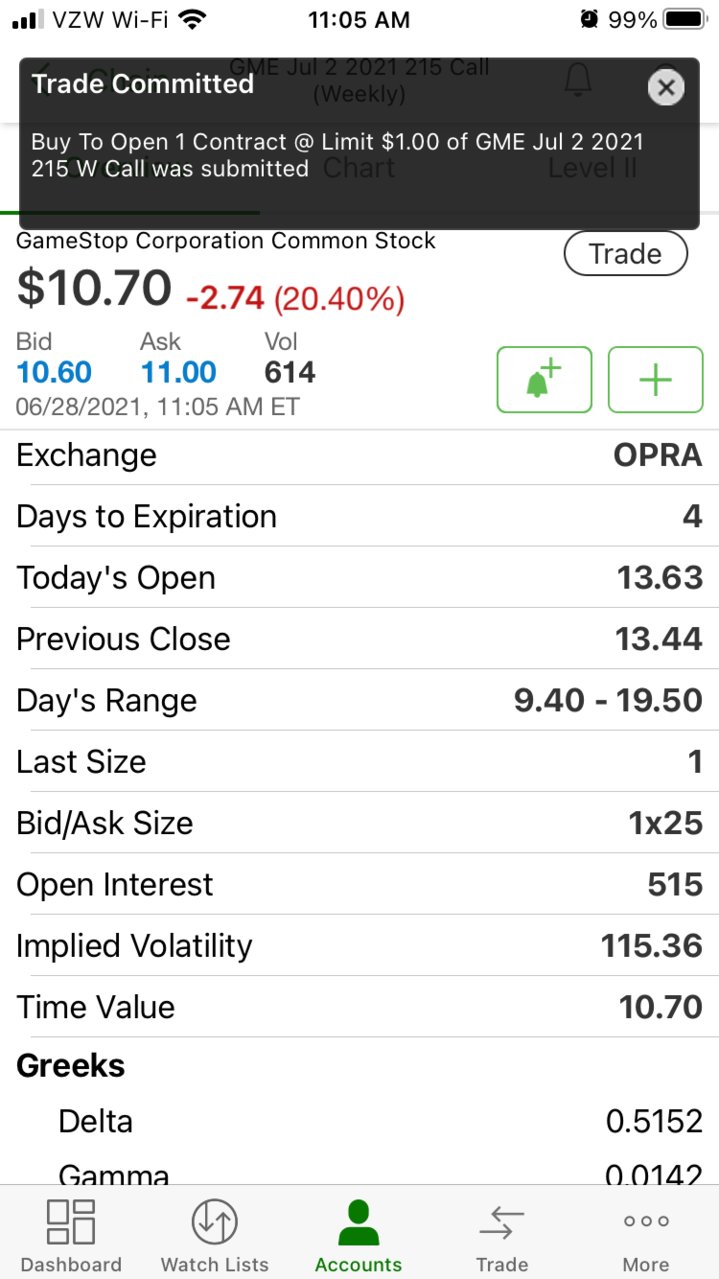Select the Days to Expiration row
719x1279 pixels.
(x=360, y=517)
